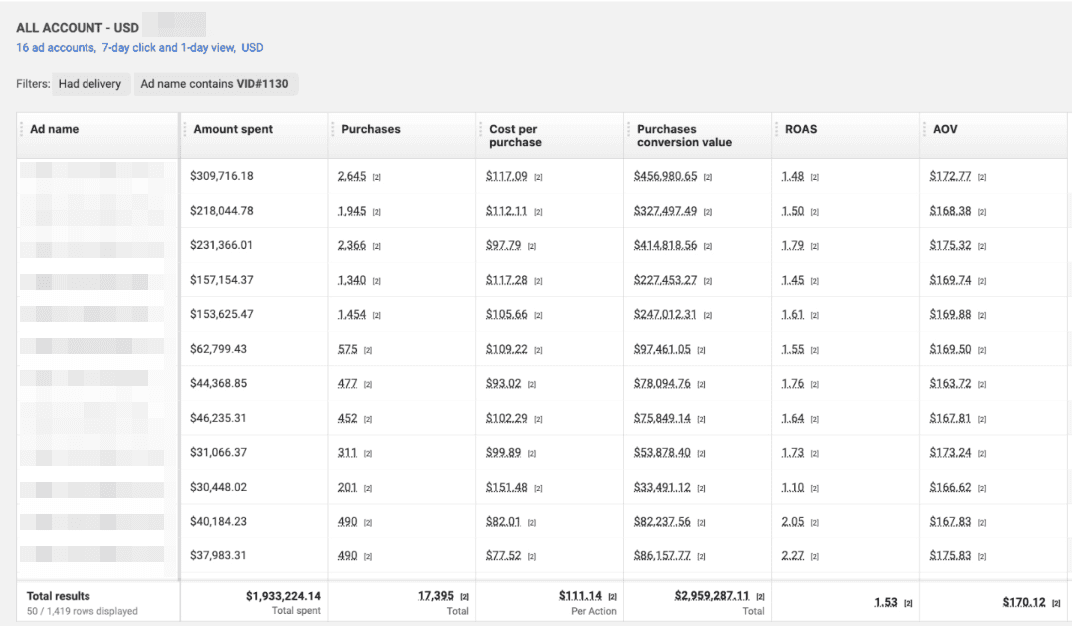Click the drag handle beside ROAS header

[777, 129]
